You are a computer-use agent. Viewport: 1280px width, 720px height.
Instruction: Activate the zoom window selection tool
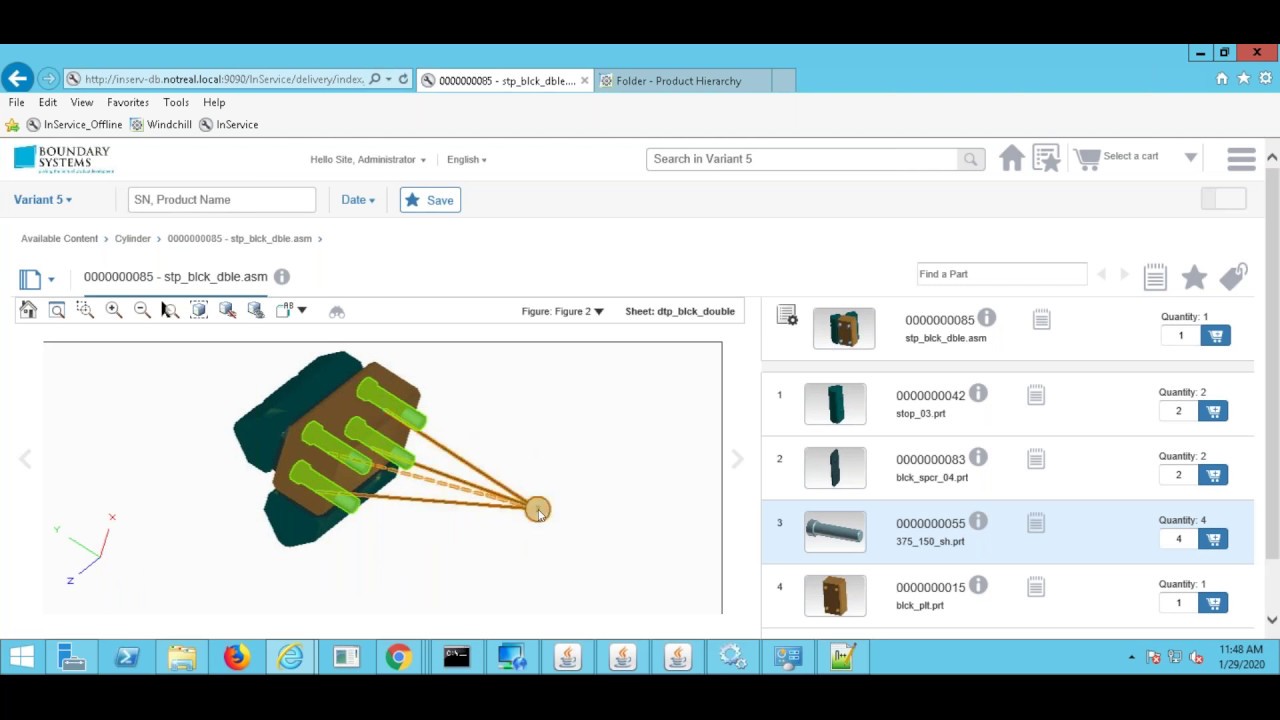(x=85, y=311)
